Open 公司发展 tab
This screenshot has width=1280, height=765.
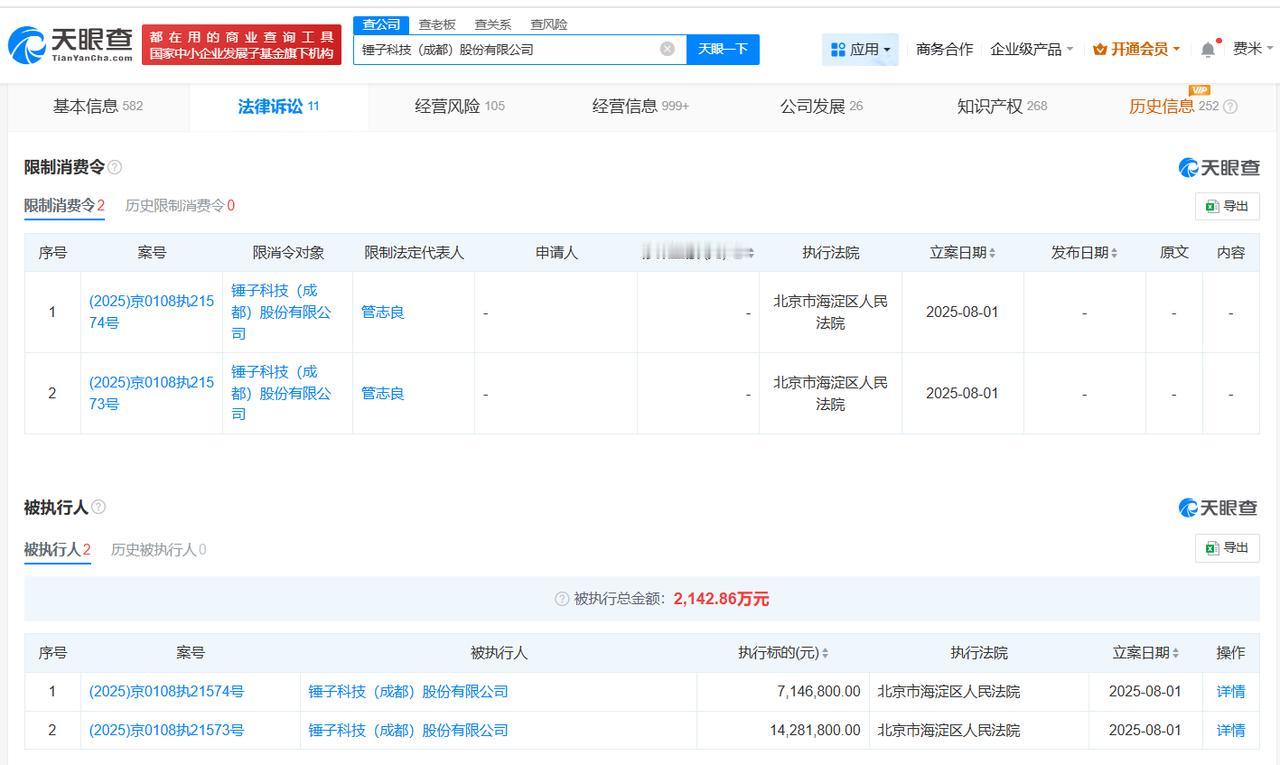point(822,106)
